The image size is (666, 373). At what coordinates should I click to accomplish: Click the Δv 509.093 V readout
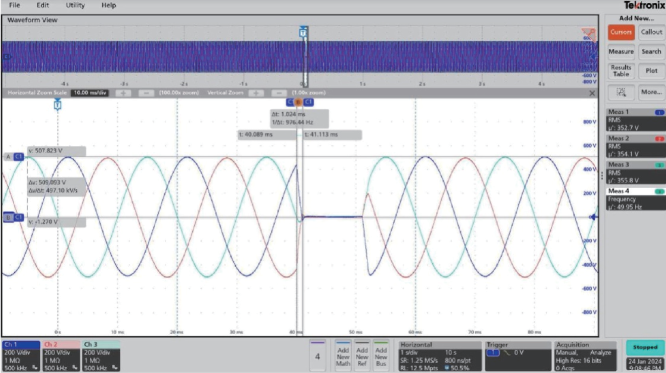point(56,186)
